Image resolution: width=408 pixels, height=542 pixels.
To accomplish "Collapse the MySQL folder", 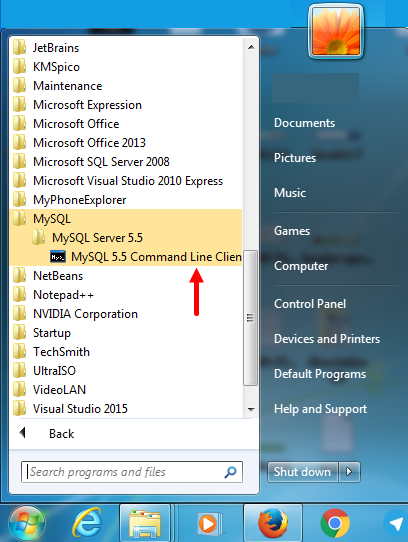I will (x=126, y=219).
